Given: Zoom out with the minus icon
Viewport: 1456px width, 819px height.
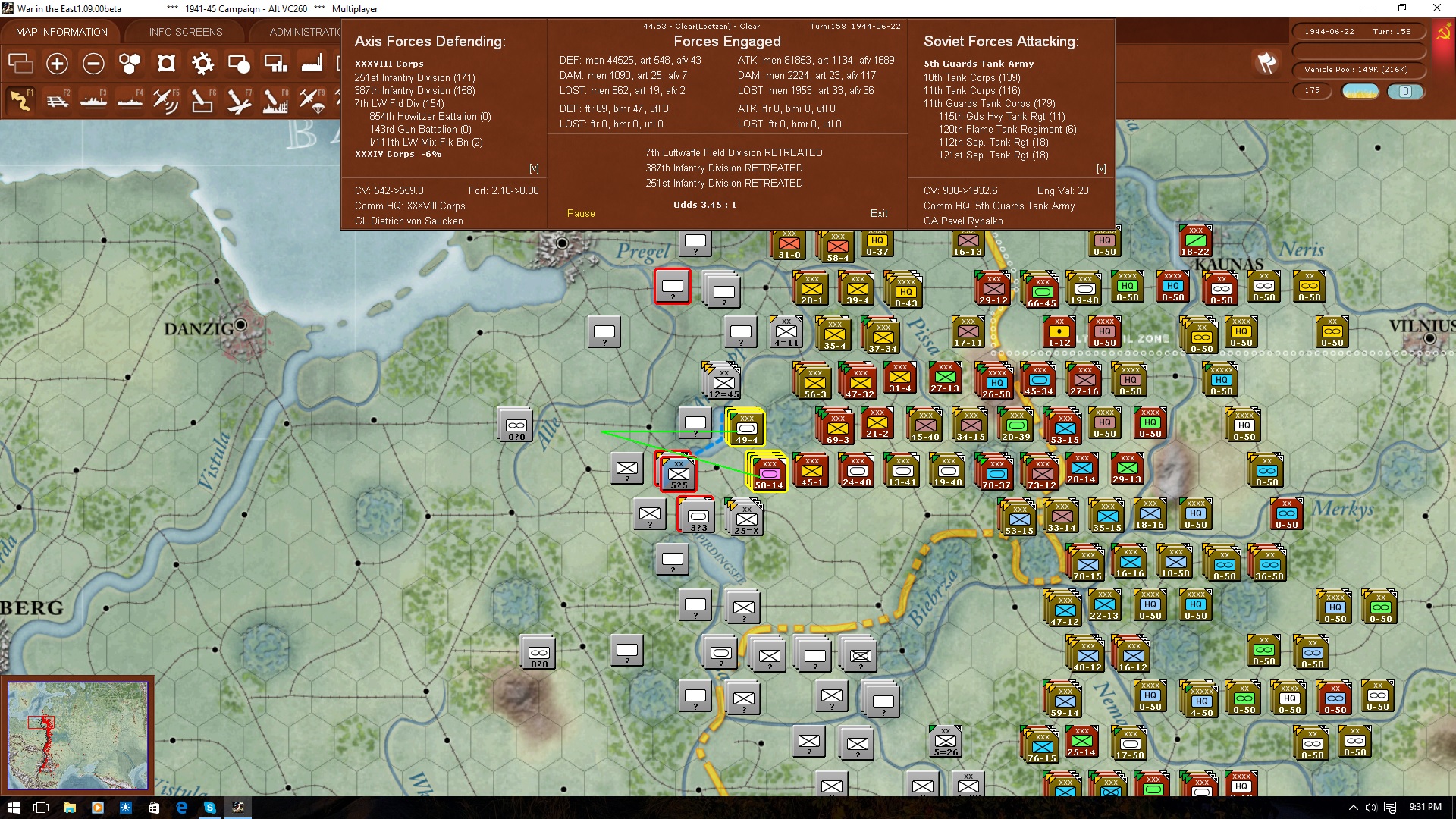Looking at the screenshot, I should coord(93,64).
